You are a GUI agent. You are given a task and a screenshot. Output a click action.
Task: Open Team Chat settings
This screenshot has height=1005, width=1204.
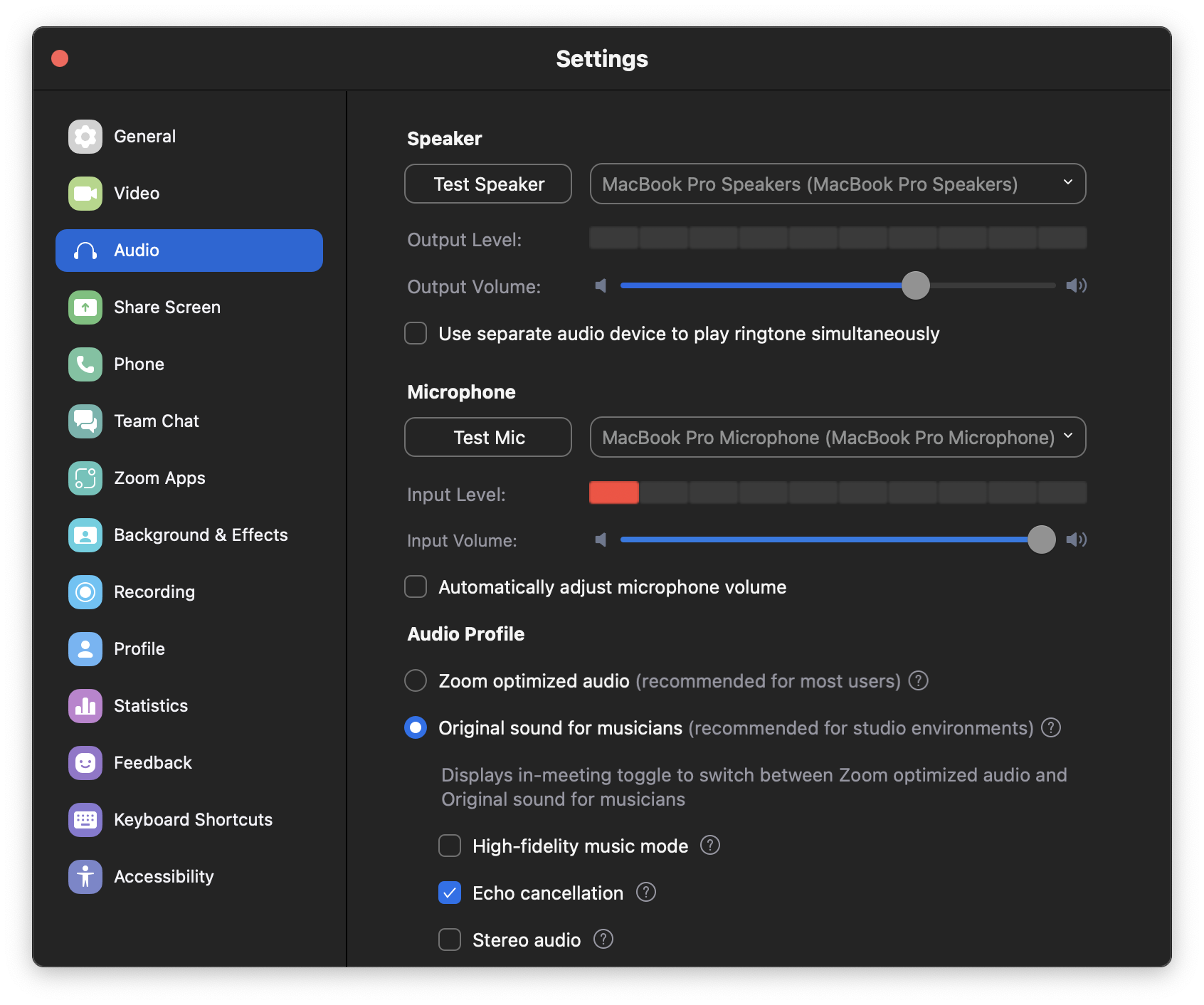pyautogui.click(x=189, y=421)
